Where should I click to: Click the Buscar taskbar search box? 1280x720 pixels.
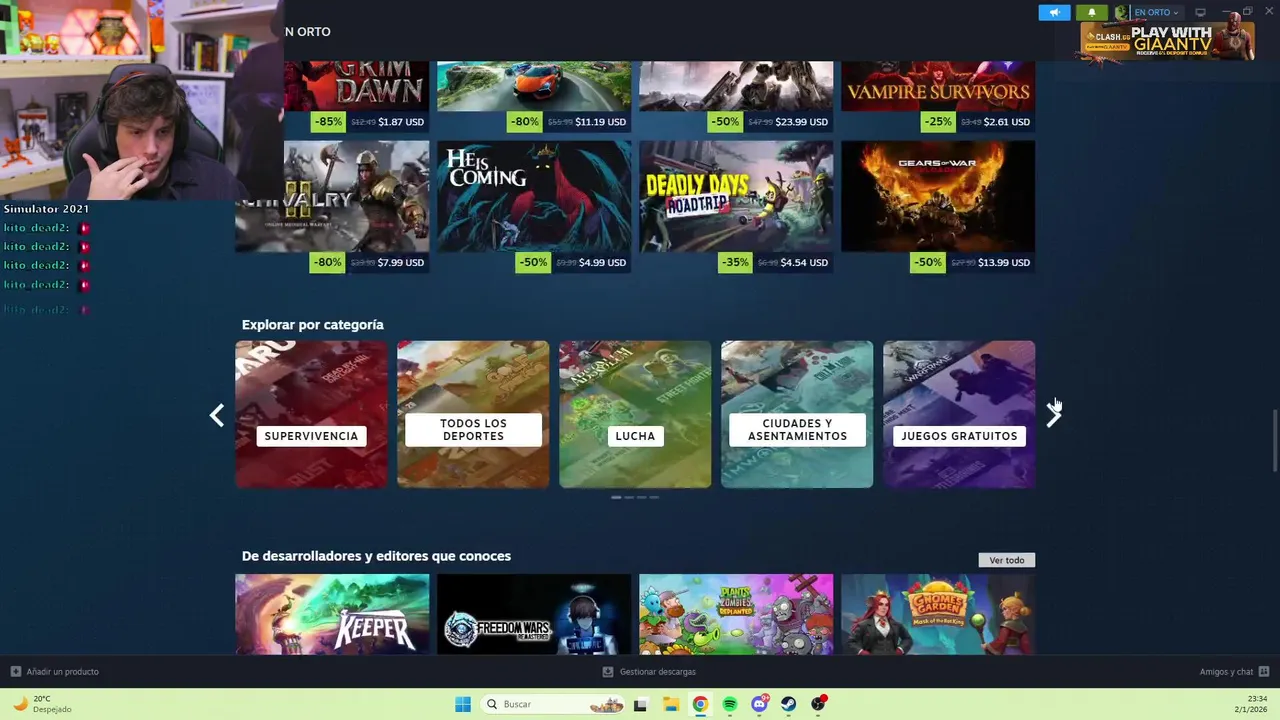(554, 704)
